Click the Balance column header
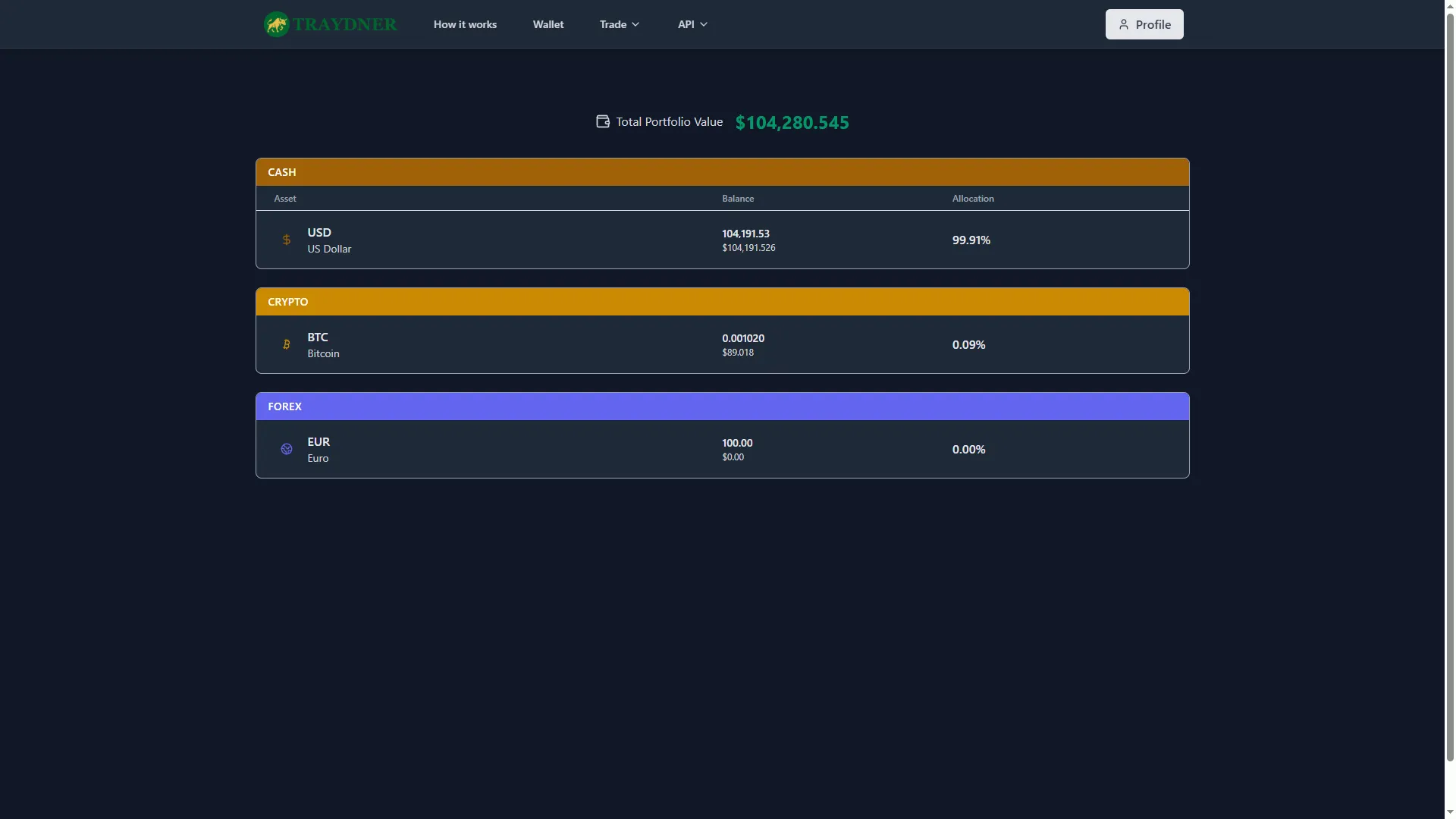 [738, 199]
